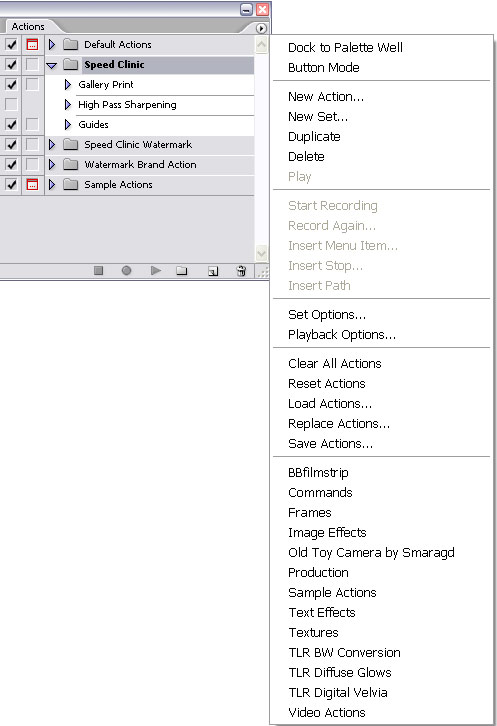Screen dimensions: 497x726
Task: Click the Stop playing/recording button
Action: 98,270
